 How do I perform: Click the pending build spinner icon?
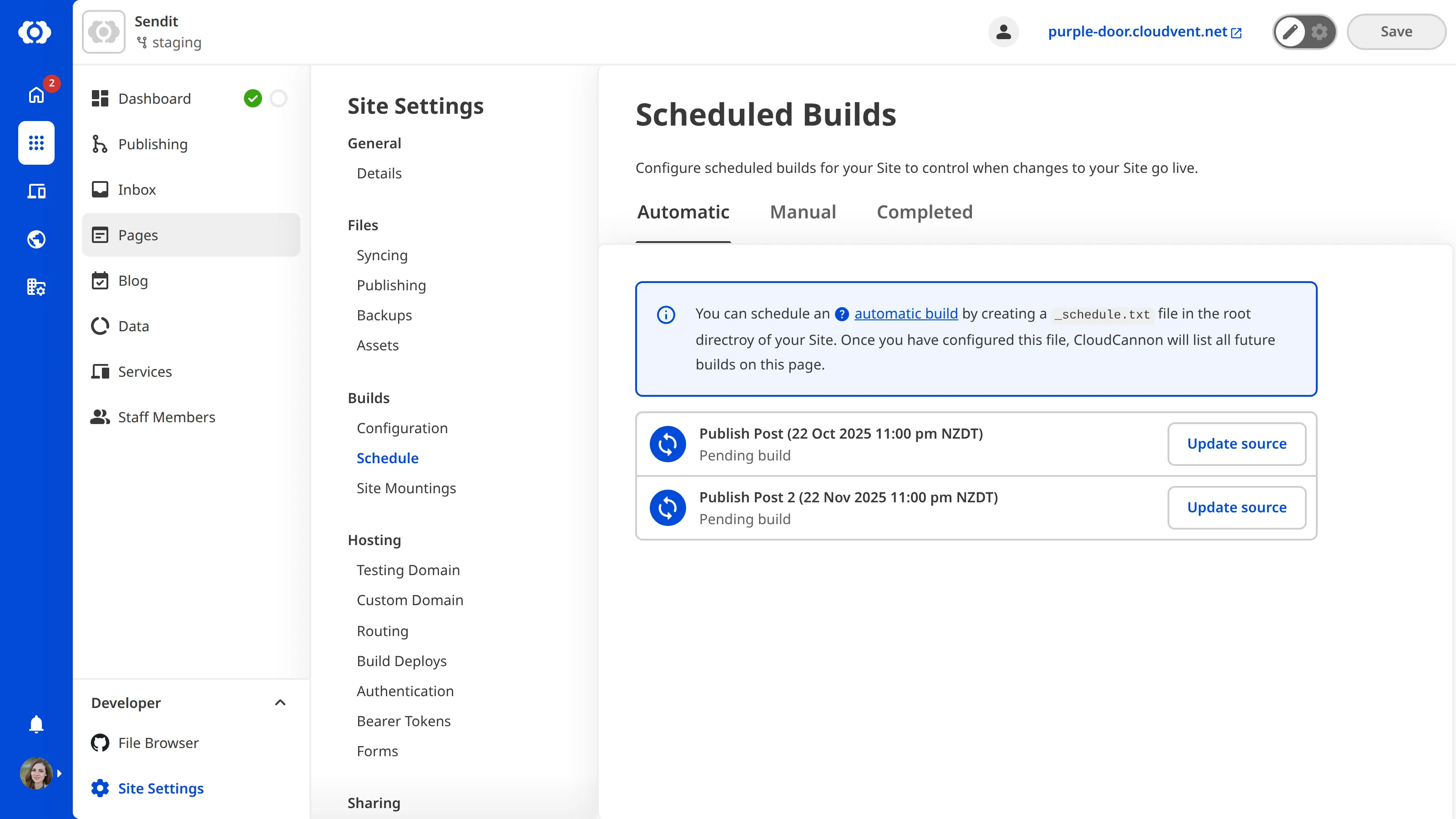(x=667, y=444)
